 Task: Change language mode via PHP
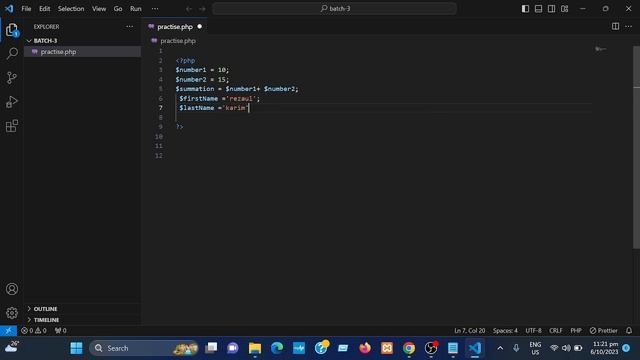point(576,331)
